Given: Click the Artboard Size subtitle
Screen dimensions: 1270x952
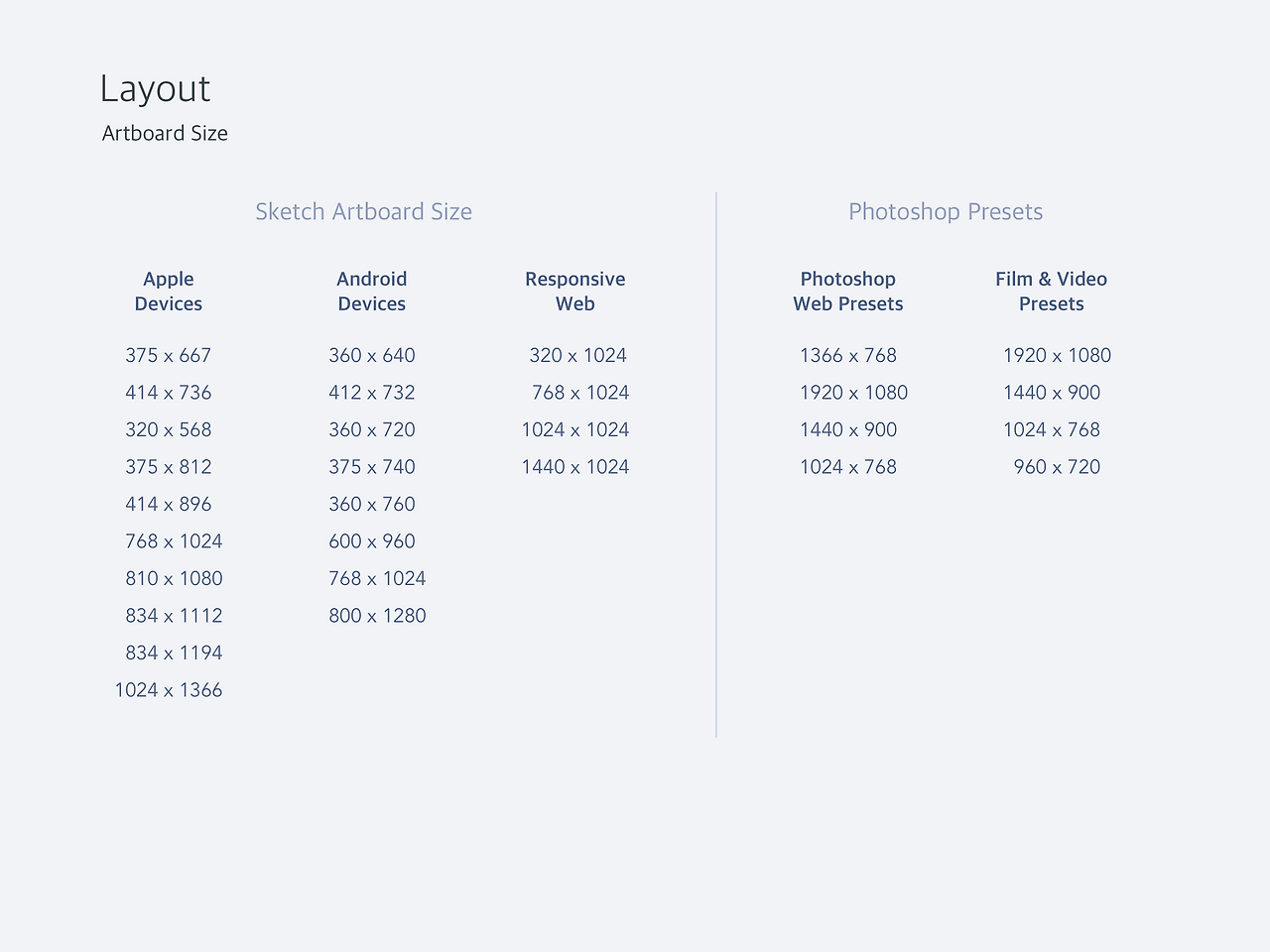Looking at the screenshot, I should [x=165, y=133].
